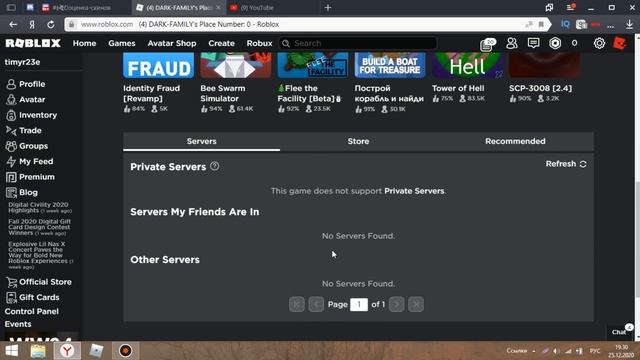Reload the browser page
Screen dimensions: 640x360
coord(51,24)
